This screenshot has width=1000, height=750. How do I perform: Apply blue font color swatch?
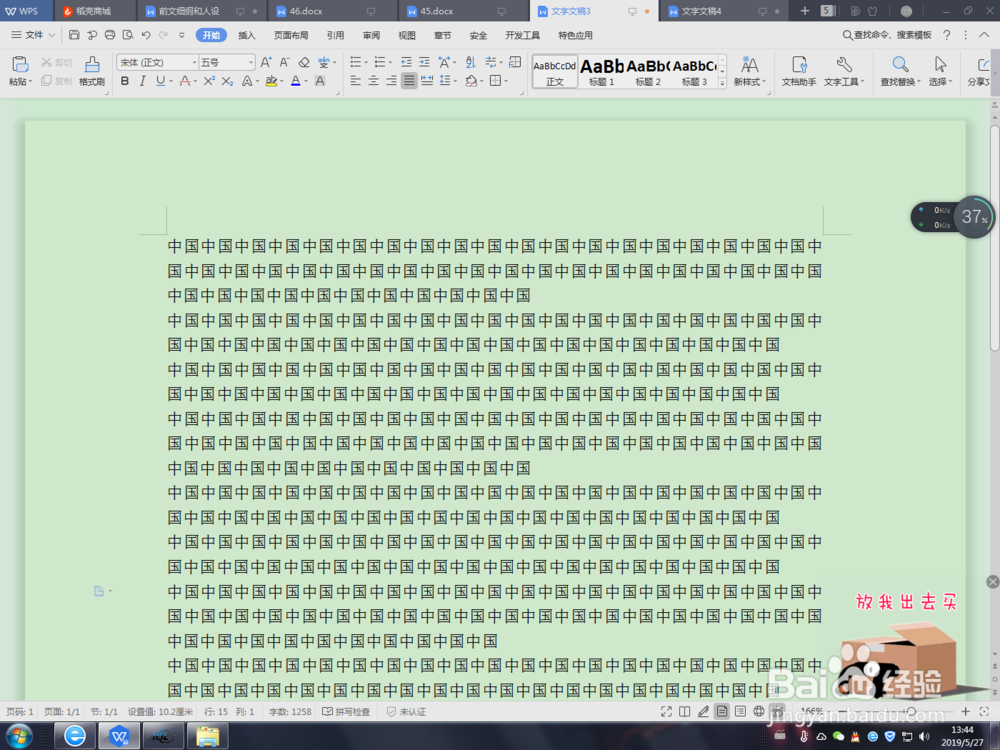point(295,81)
